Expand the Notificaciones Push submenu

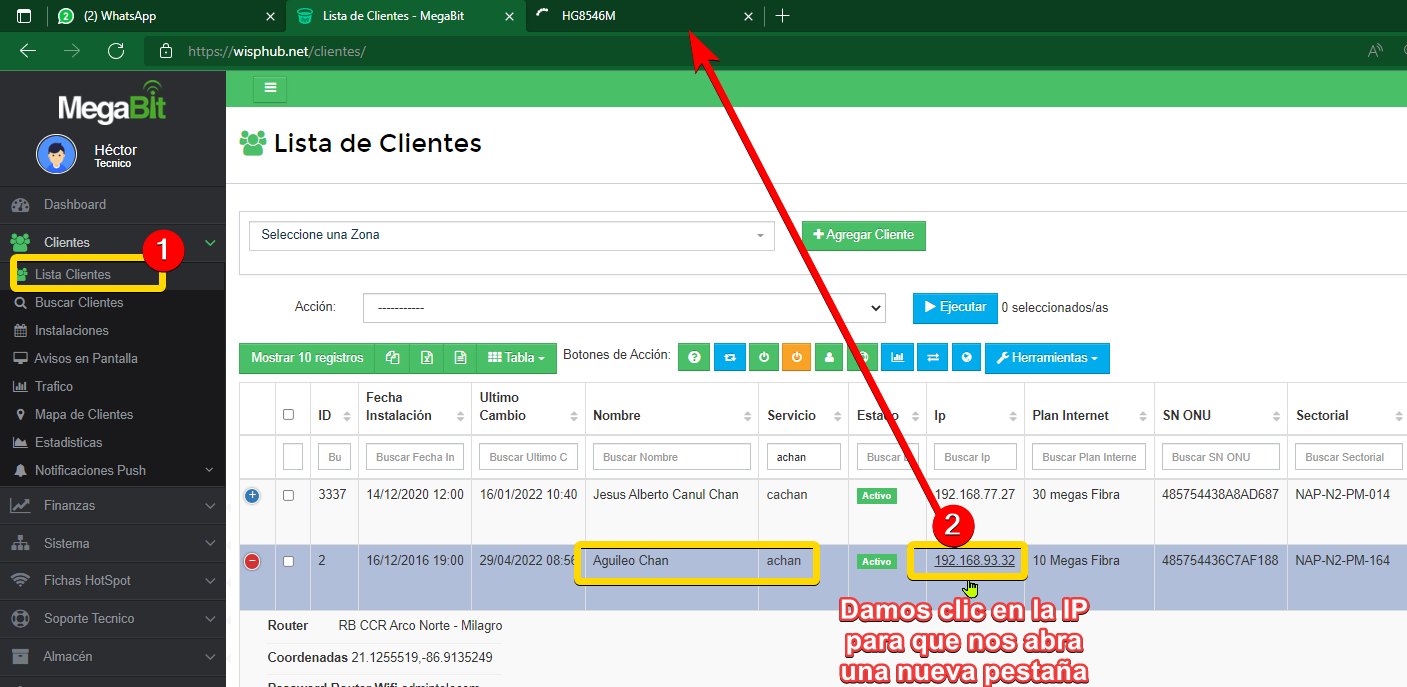112,470
